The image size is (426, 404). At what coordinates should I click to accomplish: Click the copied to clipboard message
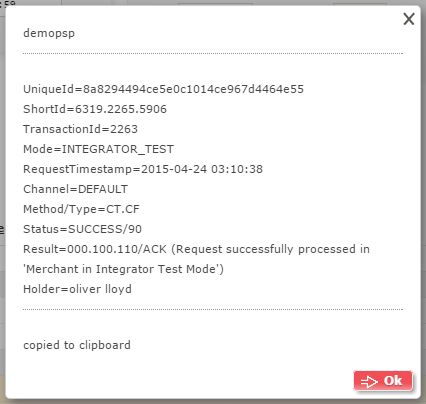77,345
